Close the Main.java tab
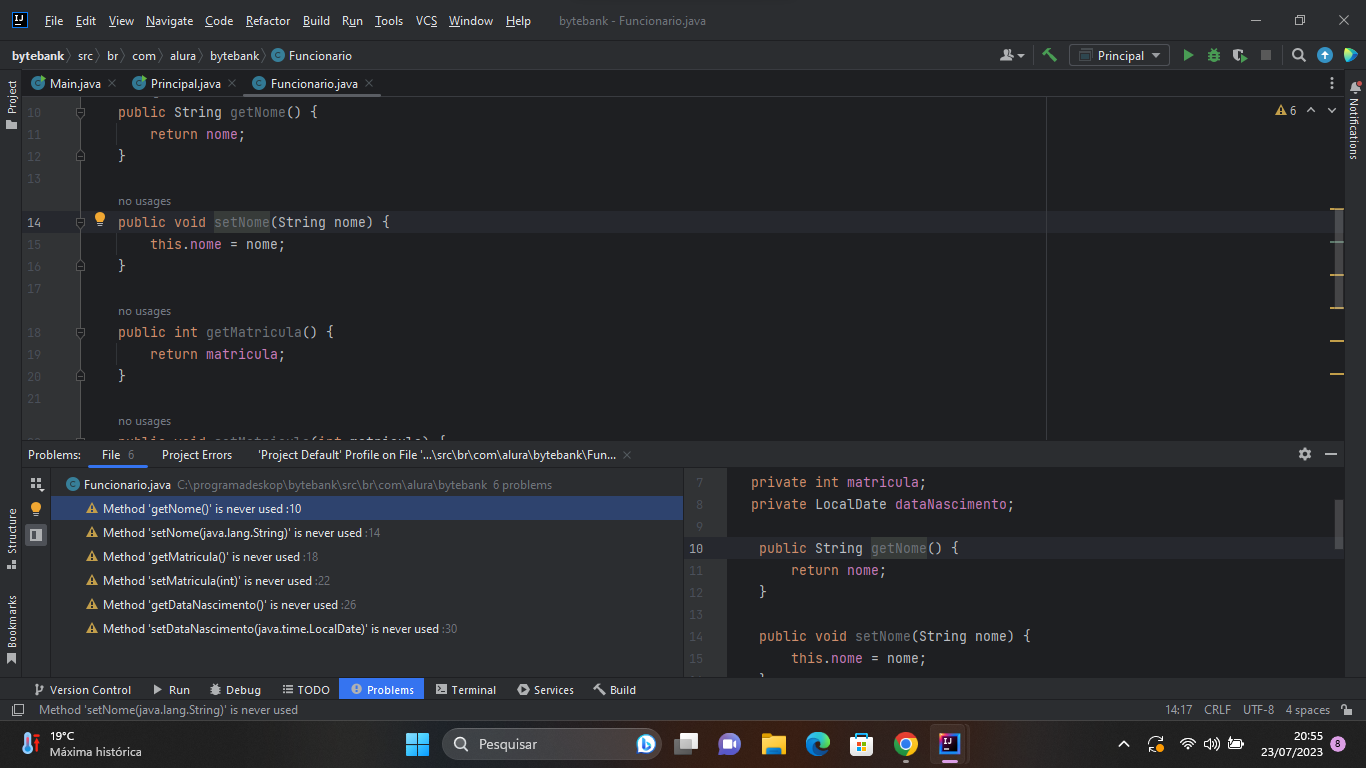Image resolution: width=1366 pixels, height=768 pixels. coord(112,83)
